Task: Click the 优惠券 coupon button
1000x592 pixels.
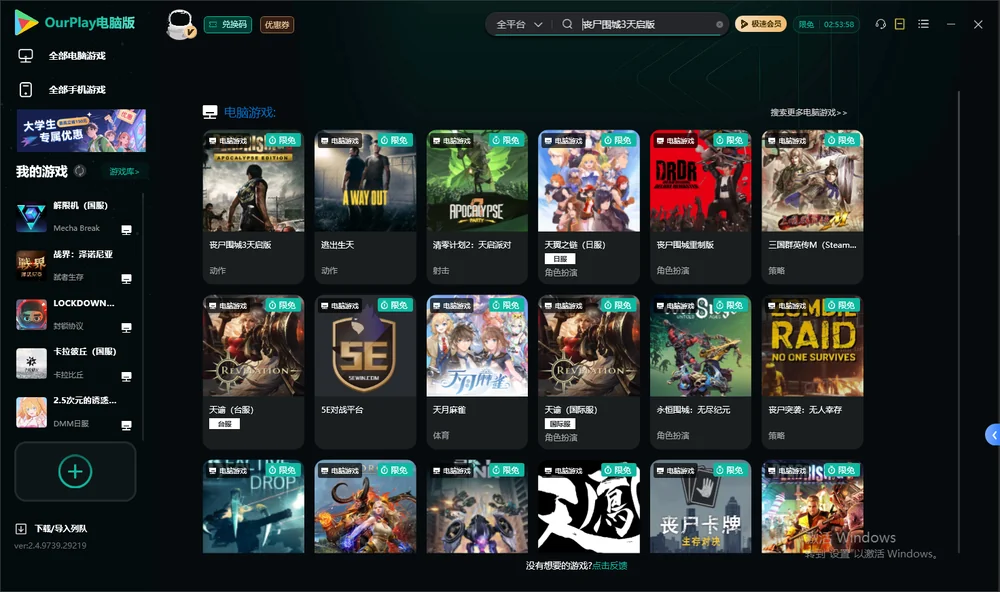Action: [277, 24]
